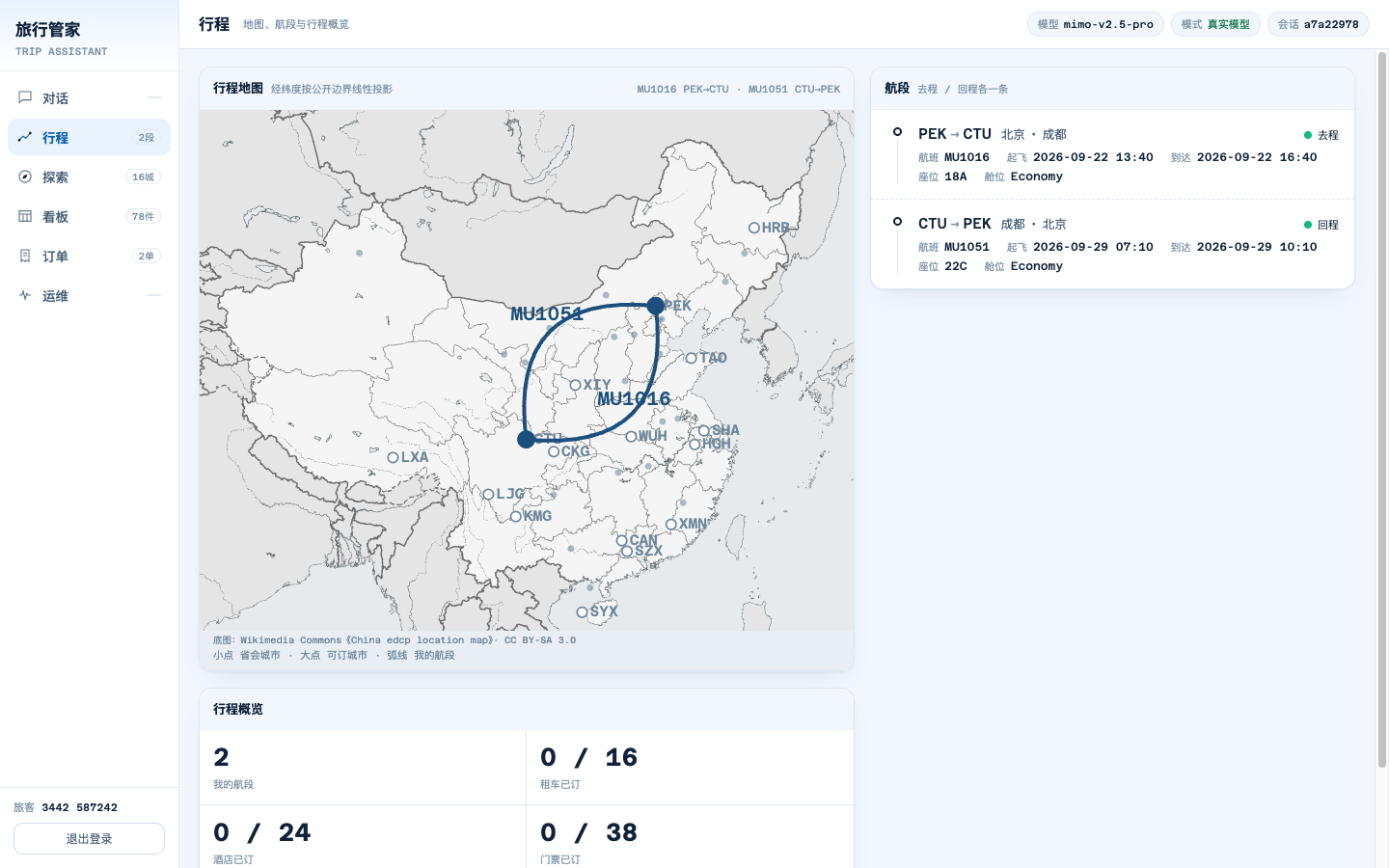Click the 会话 a7a22978 badge
Image resolution: width=1389 pixels, height=868 pixels.
[x=1318, y=24]
